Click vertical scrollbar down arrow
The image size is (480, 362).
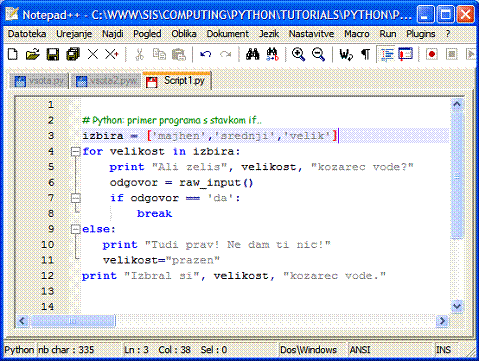coord(457,306)
